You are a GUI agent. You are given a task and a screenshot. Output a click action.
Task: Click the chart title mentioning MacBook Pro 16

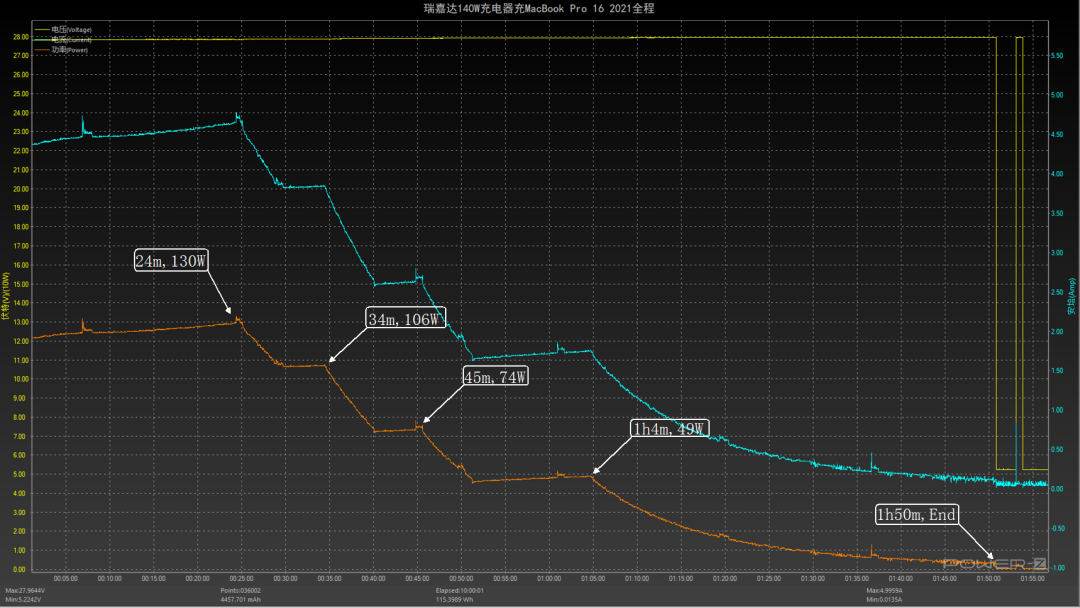(x=539, y=8)
